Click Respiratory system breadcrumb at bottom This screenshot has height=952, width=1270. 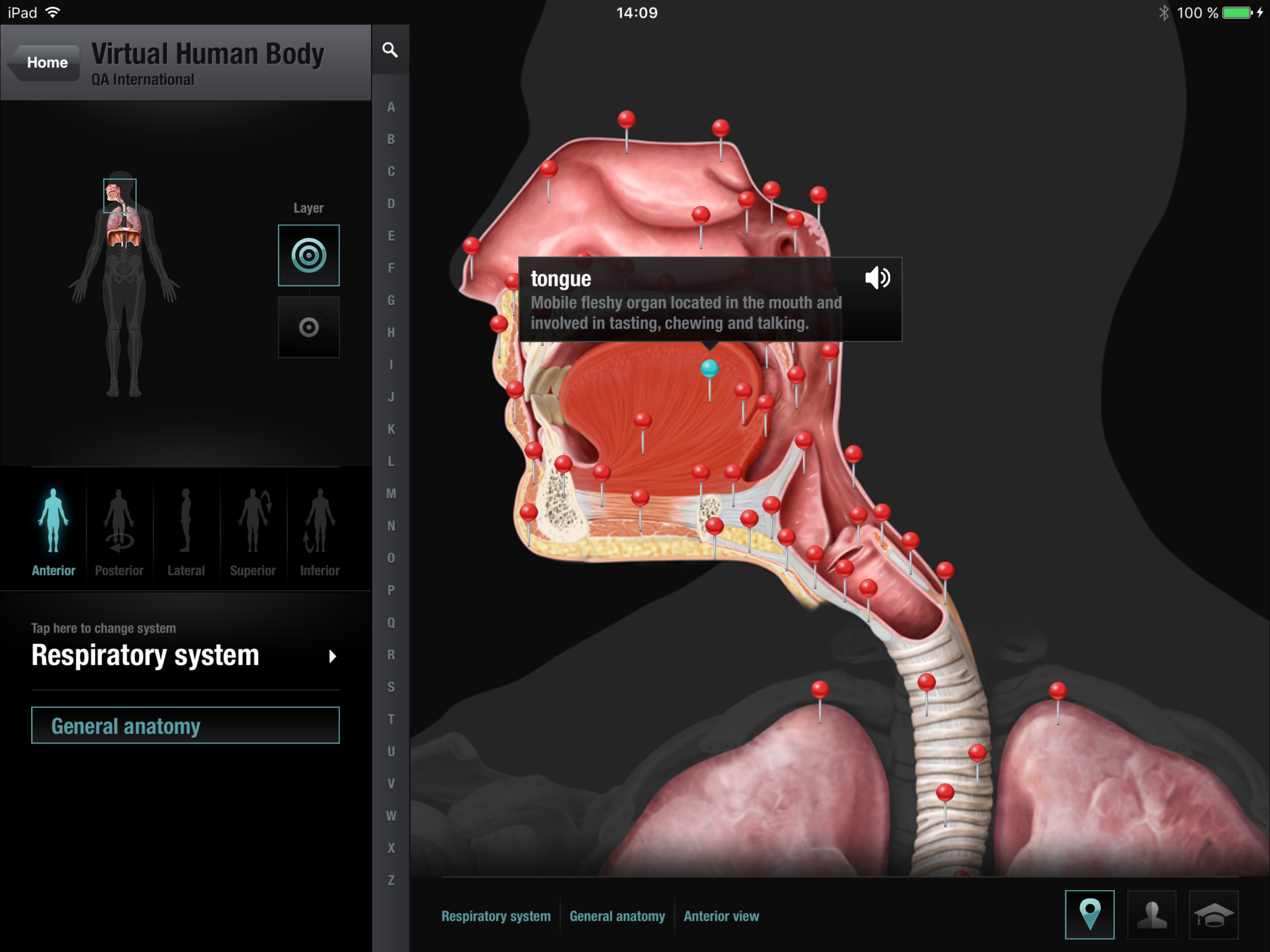pyautogui.click(x=496, y=916)
